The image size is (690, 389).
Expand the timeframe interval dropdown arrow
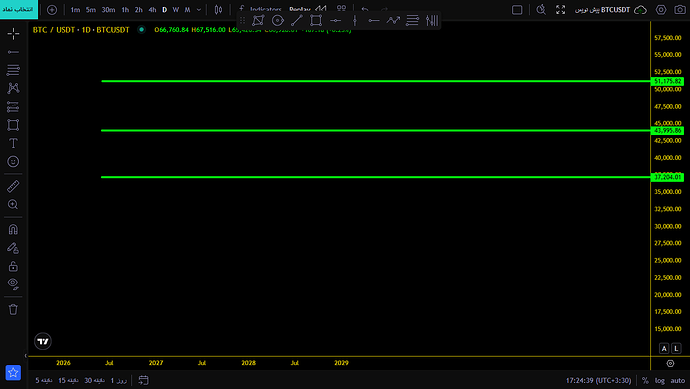click(x=198, y=10)
